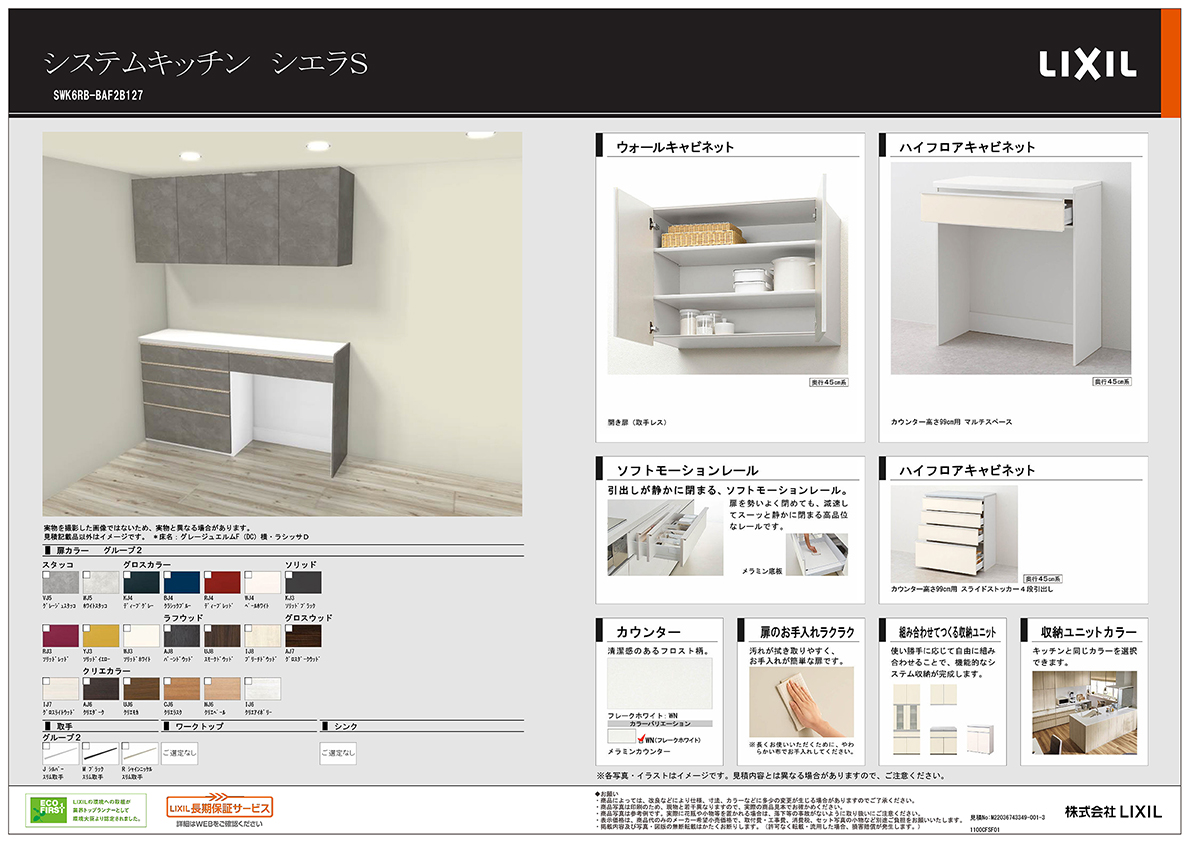Pick the CJ6 クリエラスク swatch
The image size is (1190, 842).
coord(181,689)
